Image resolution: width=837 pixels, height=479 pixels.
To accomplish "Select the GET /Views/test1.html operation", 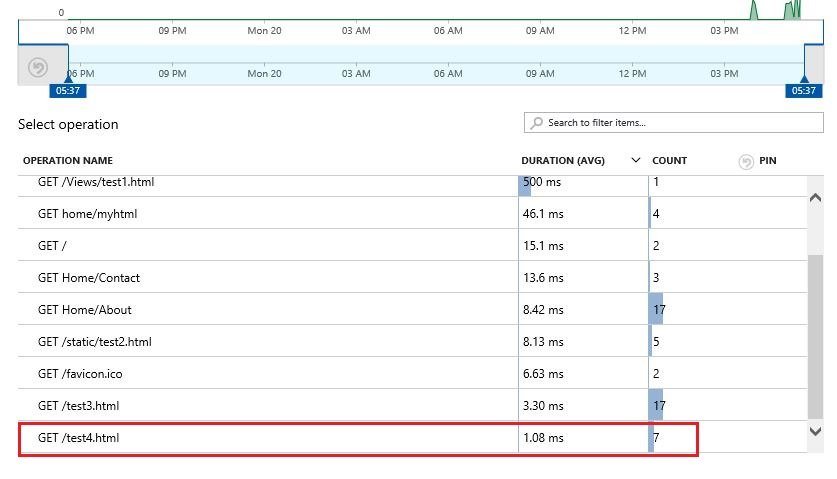I will (96, 183).
